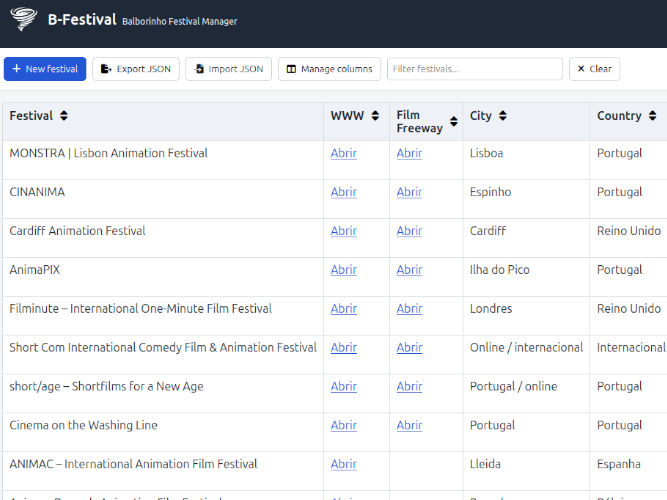Sort by WWW column arrows
The width and height of the screenshot is (667, 500).
pos(375,116)
